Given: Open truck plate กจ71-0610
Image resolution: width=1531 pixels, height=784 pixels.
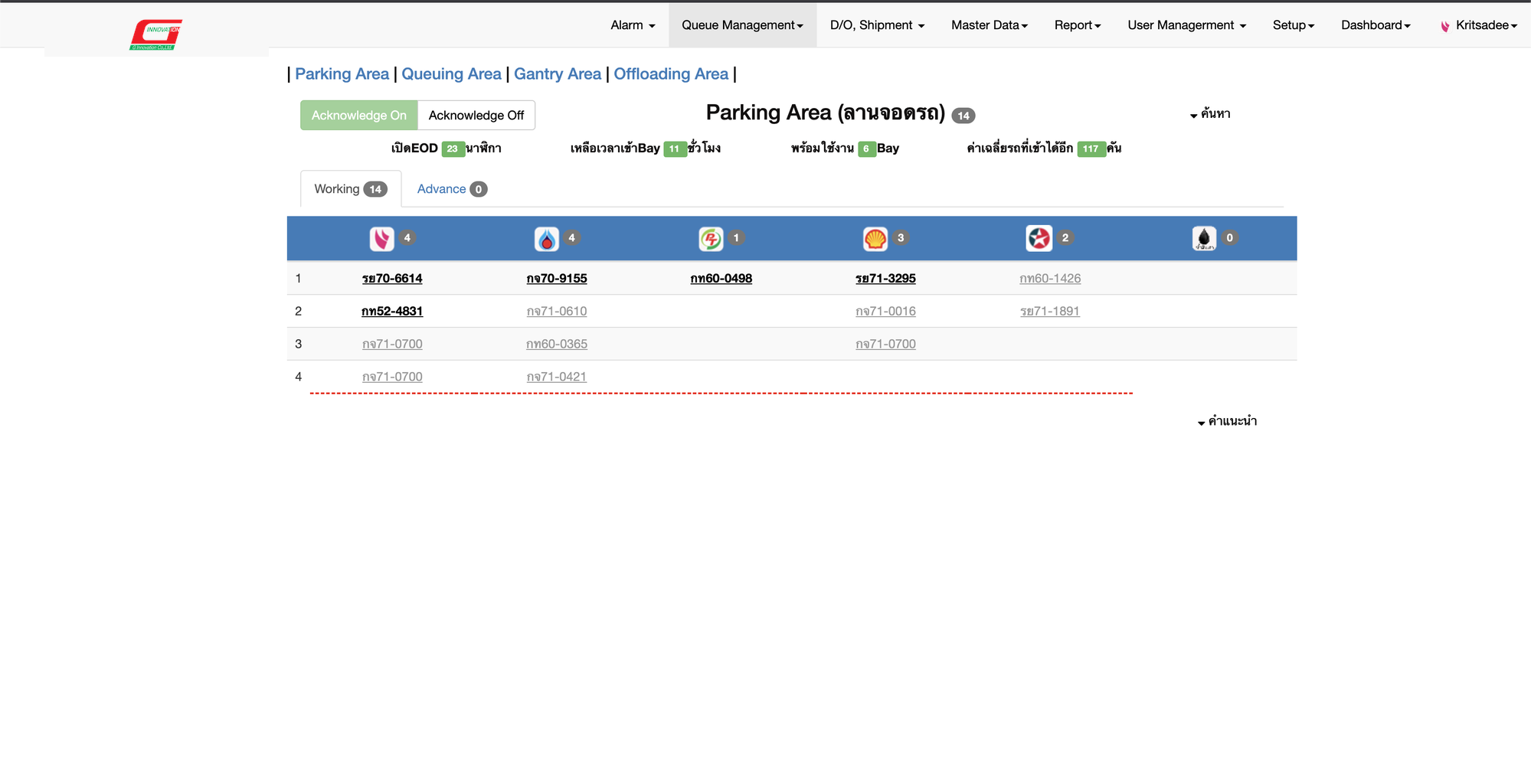Looking at the screenshot, I should pyautogui.click(x=557, y=312).
